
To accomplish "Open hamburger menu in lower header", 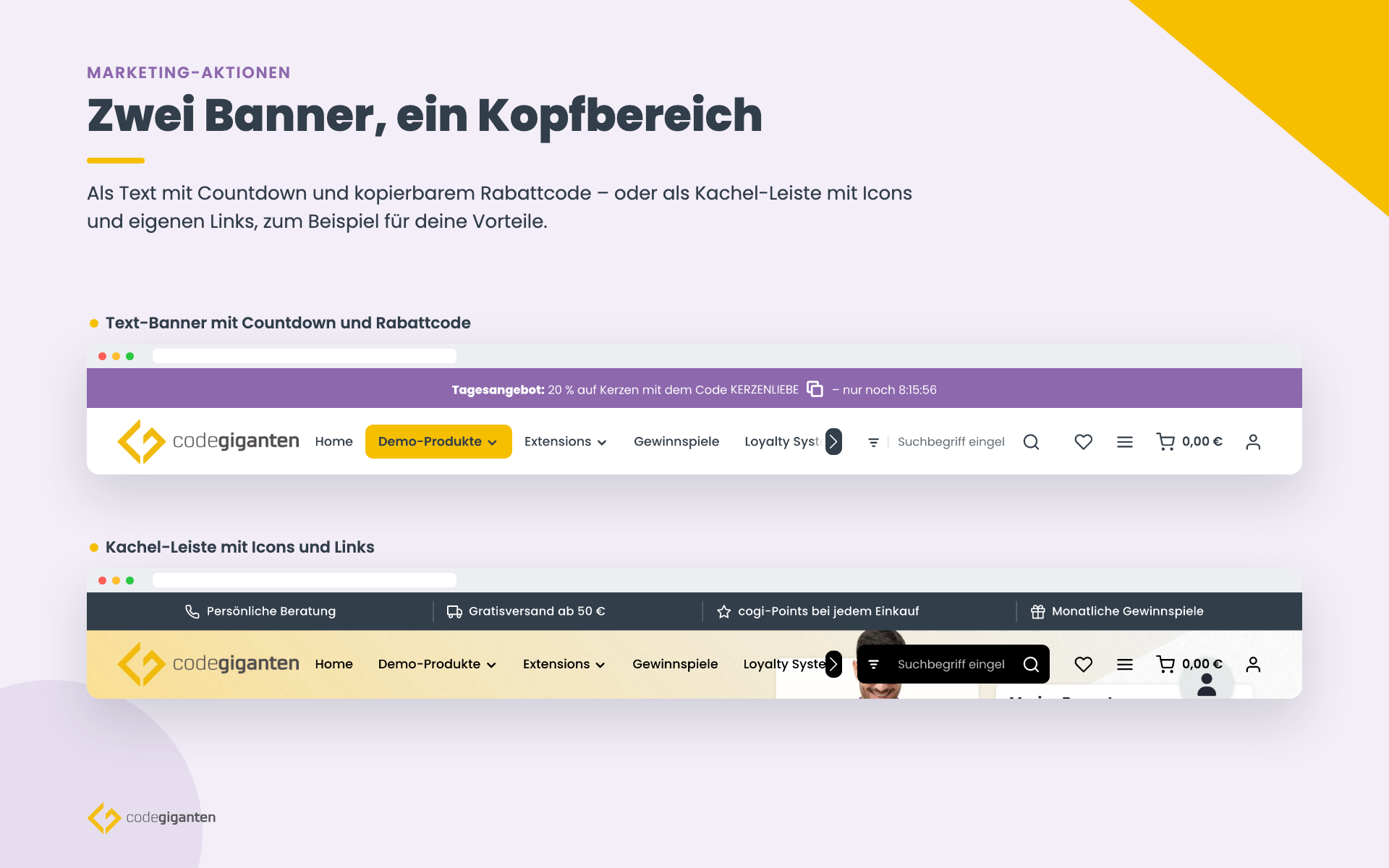I will [x=1124, y=664].
